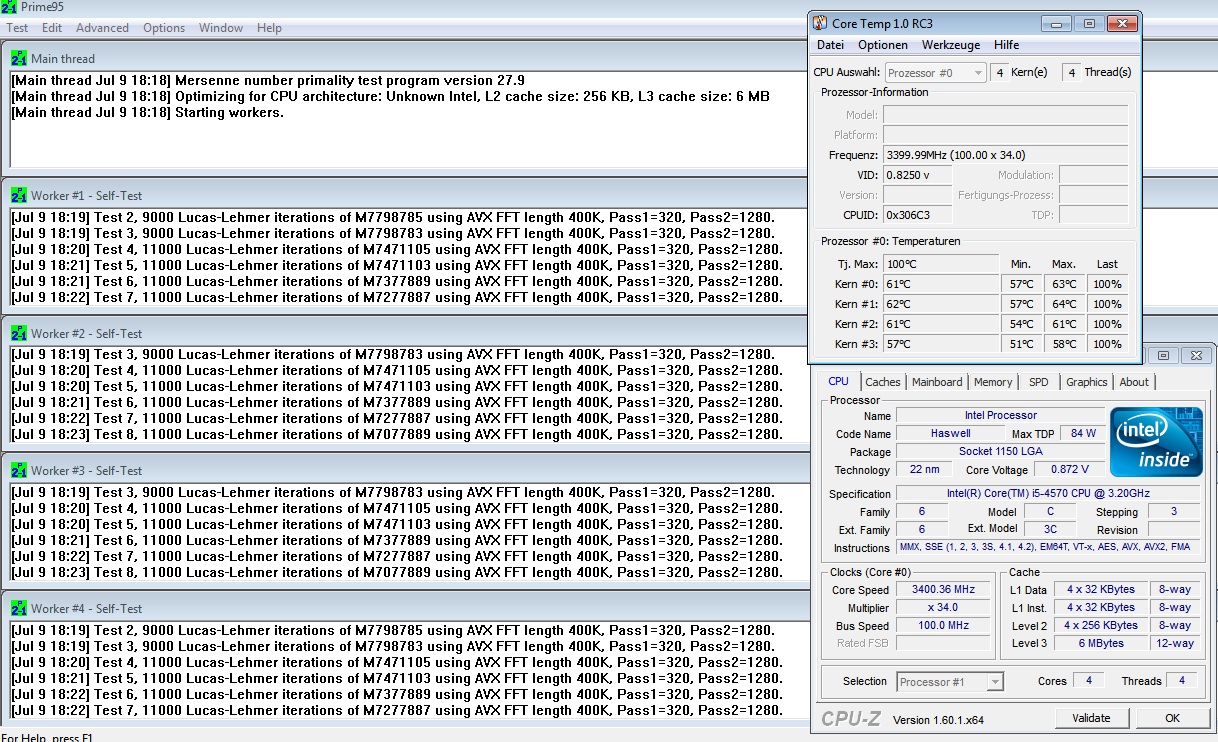Click the VID value 0.8250 v

coord(917,175)
